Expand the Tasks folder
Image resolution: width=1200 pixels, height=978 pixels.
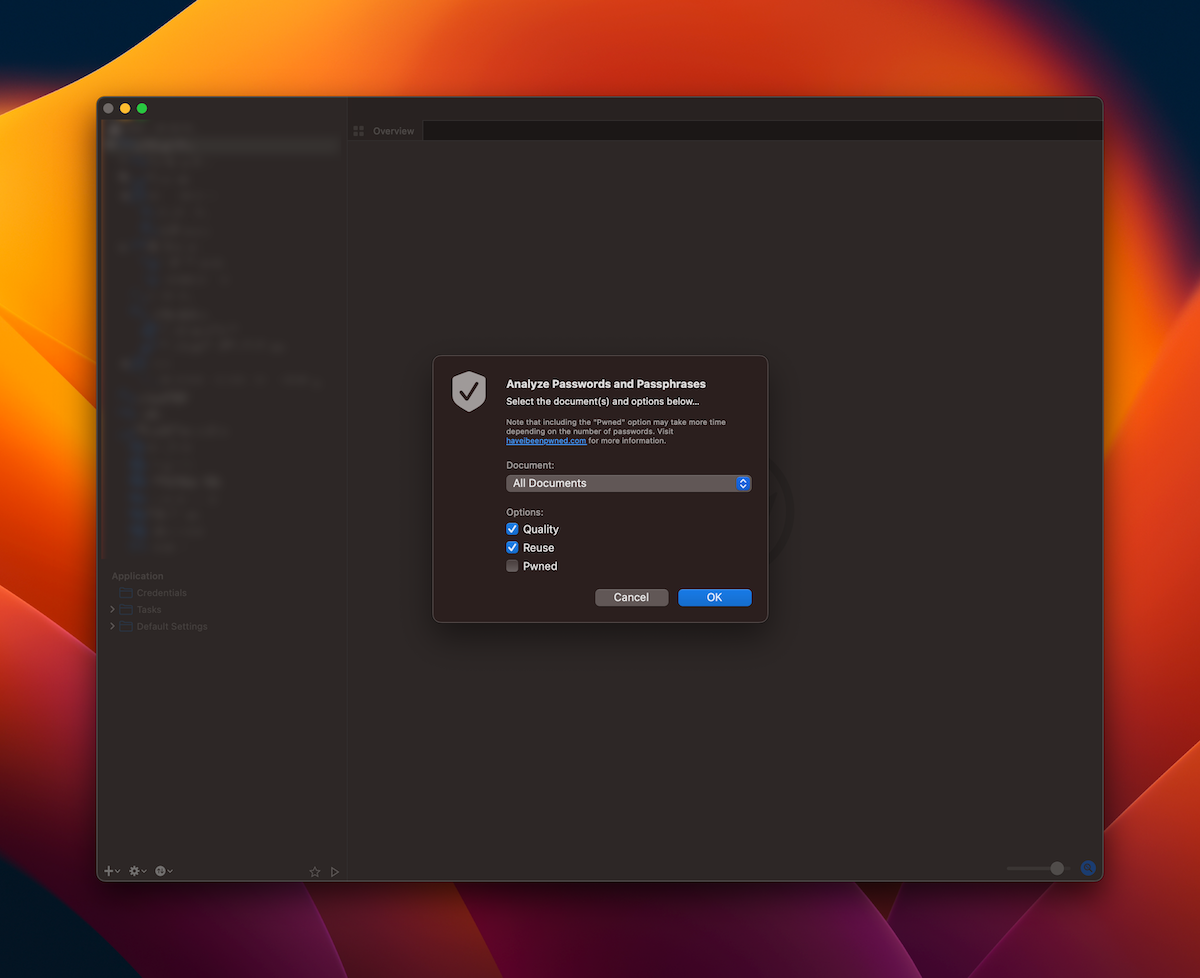112,609
